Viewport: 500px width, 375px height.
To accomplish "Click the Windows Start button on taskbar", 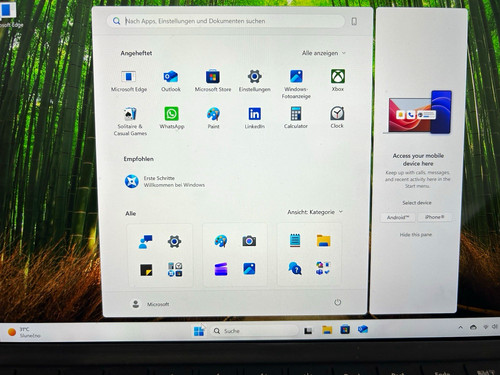I will coord(199,331).
